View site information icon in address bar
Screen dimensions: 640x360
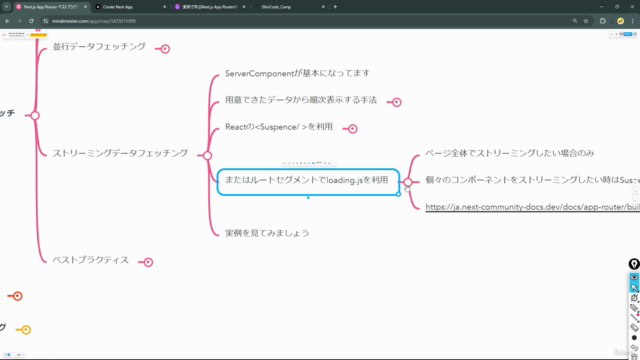[46, 21]
